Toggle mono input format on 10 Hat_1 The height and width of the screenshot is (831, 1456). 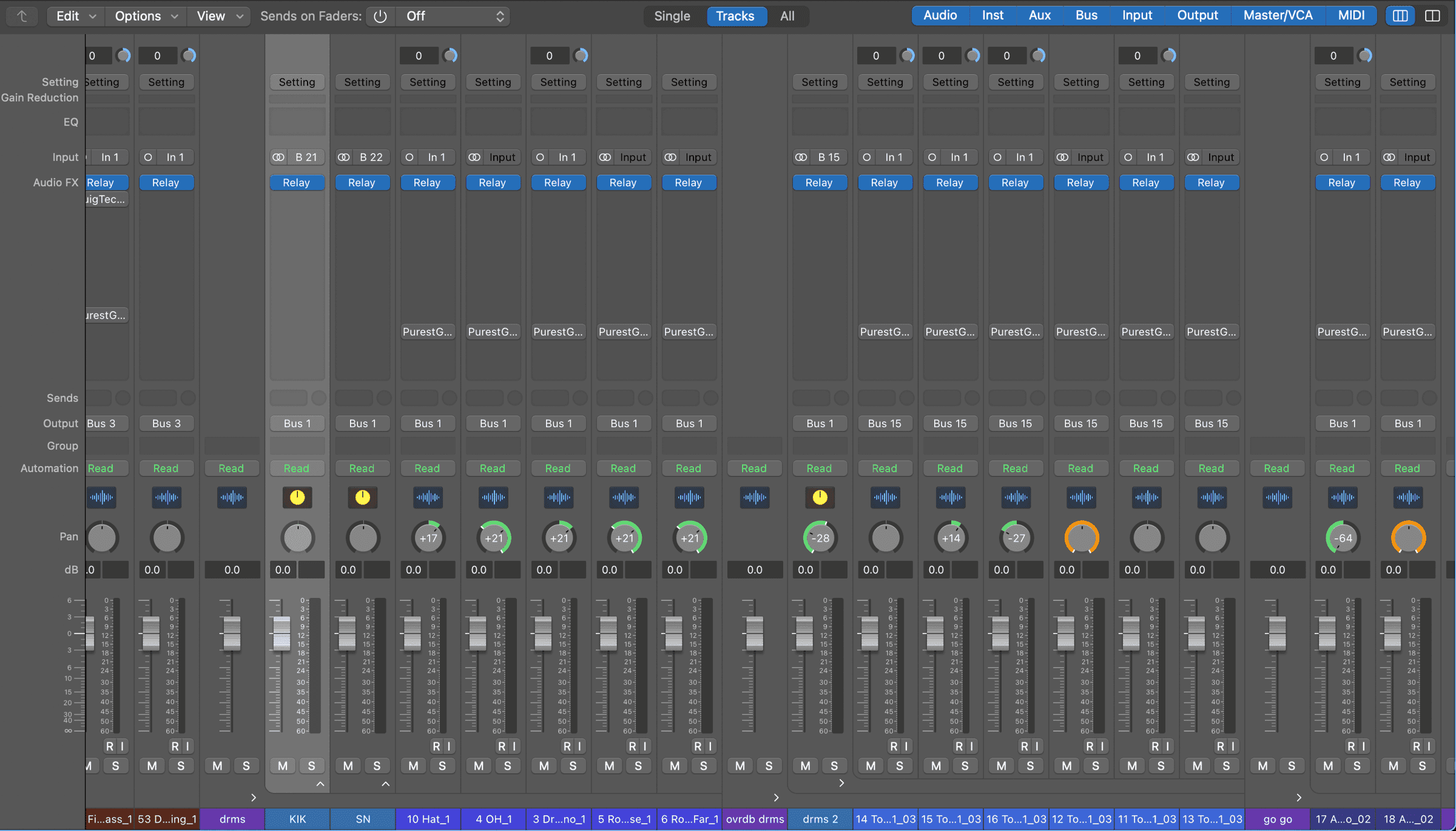[409, 157]
